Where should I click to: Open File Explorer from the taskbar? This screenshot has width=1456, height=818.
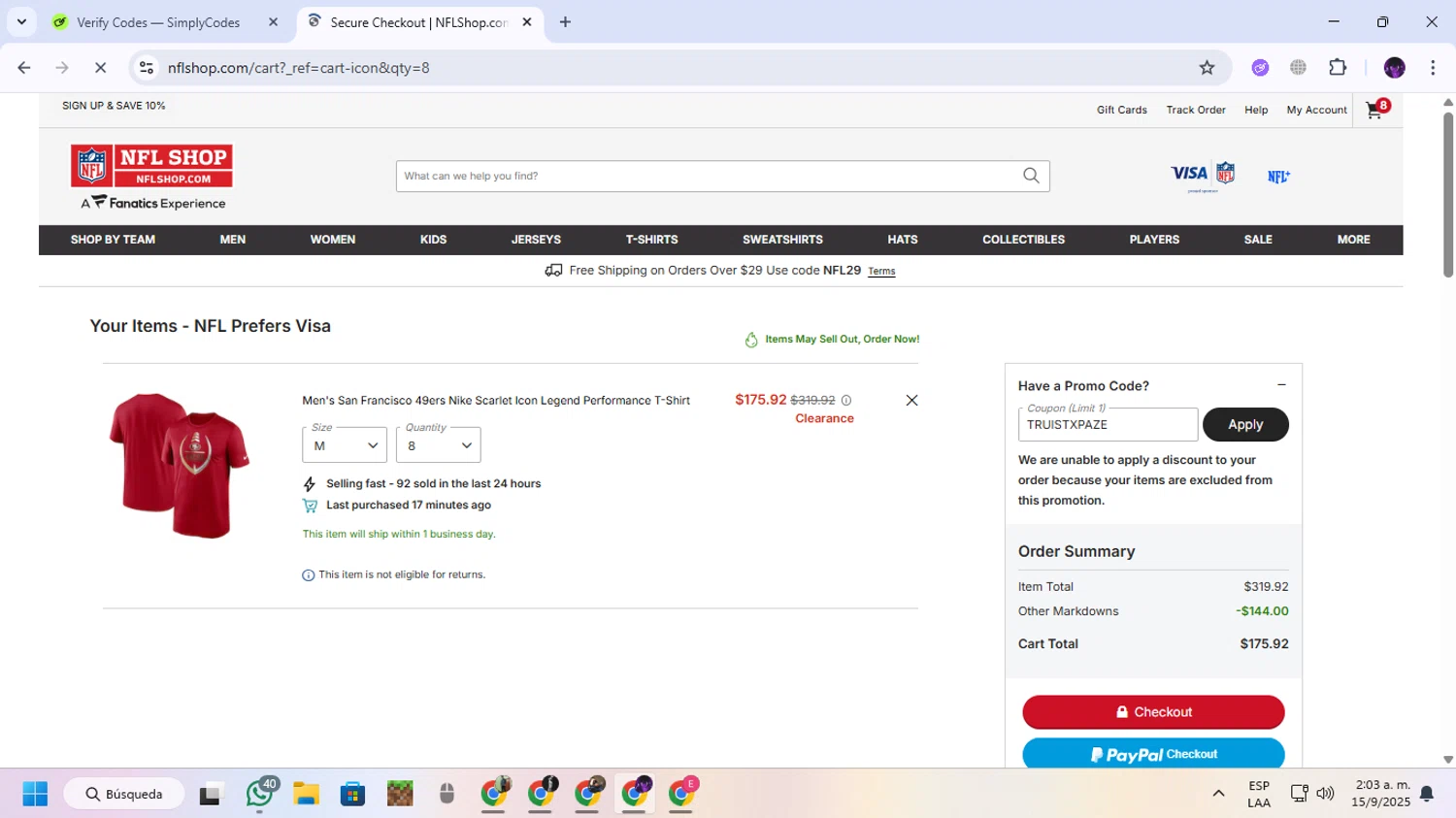[x=306, y=794]
